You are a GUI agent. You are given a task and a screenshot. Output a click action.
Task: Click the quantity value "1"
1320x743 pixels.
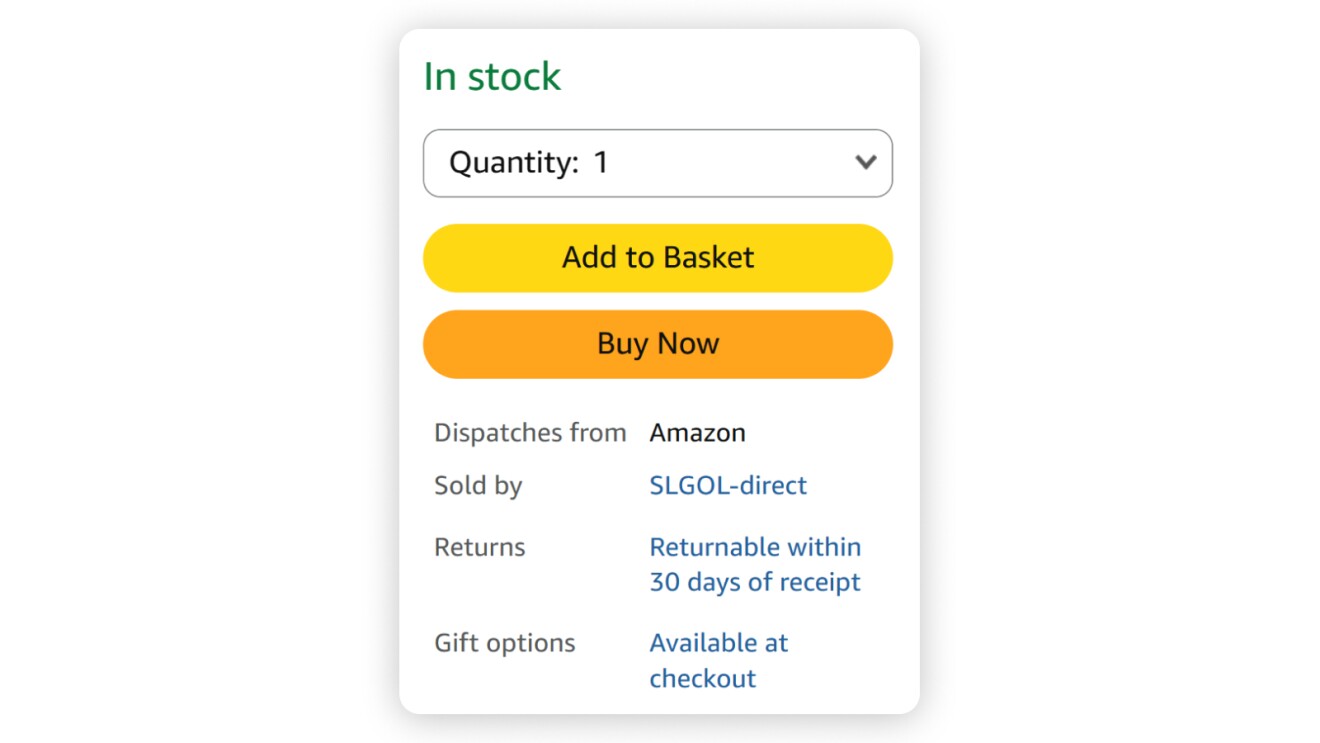[x=601, y=162]
